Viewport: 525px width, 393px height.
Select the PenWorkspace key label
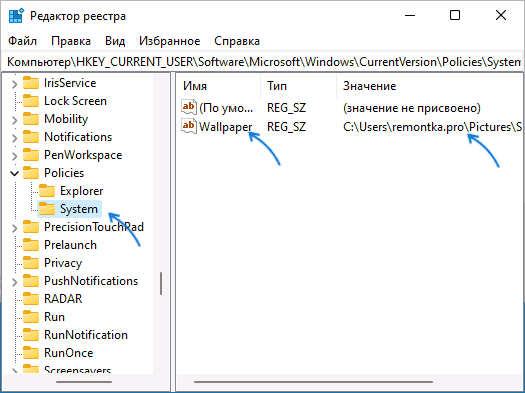pos(83,155)
